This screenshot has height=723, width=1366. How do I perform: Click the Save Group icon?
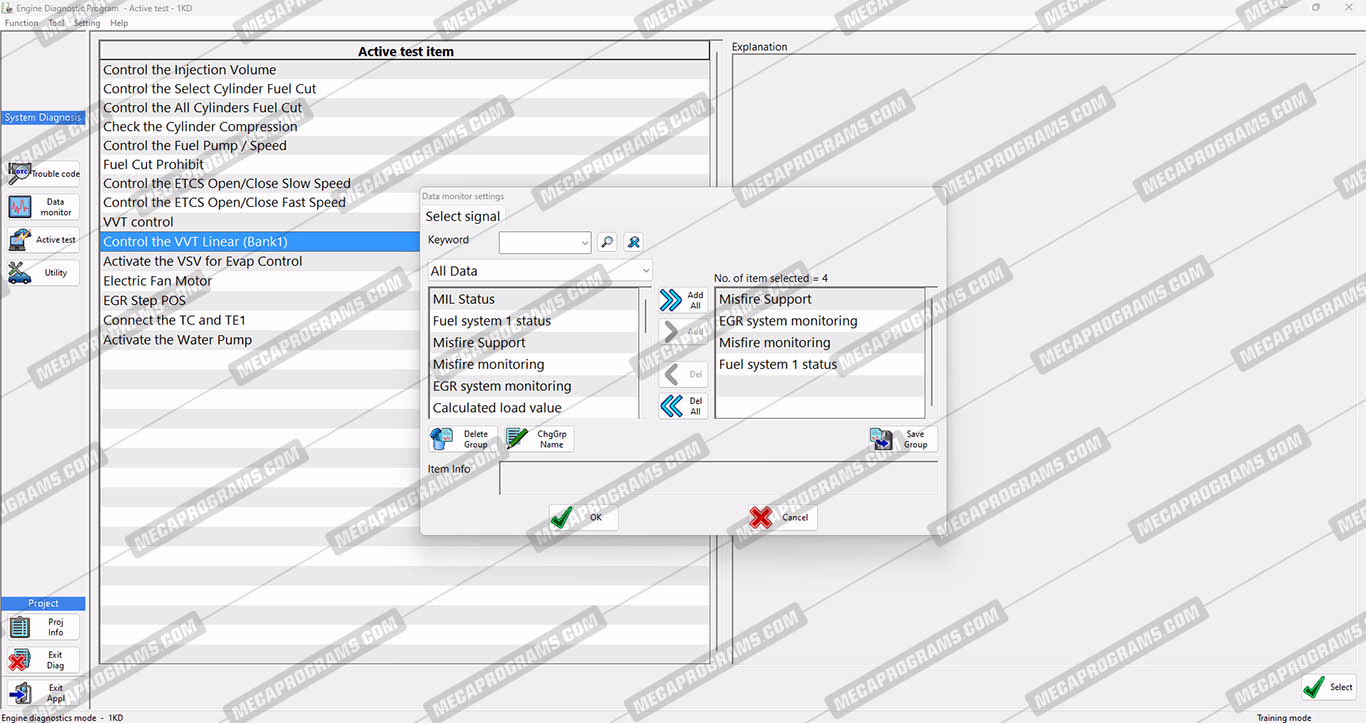point(903,440)
